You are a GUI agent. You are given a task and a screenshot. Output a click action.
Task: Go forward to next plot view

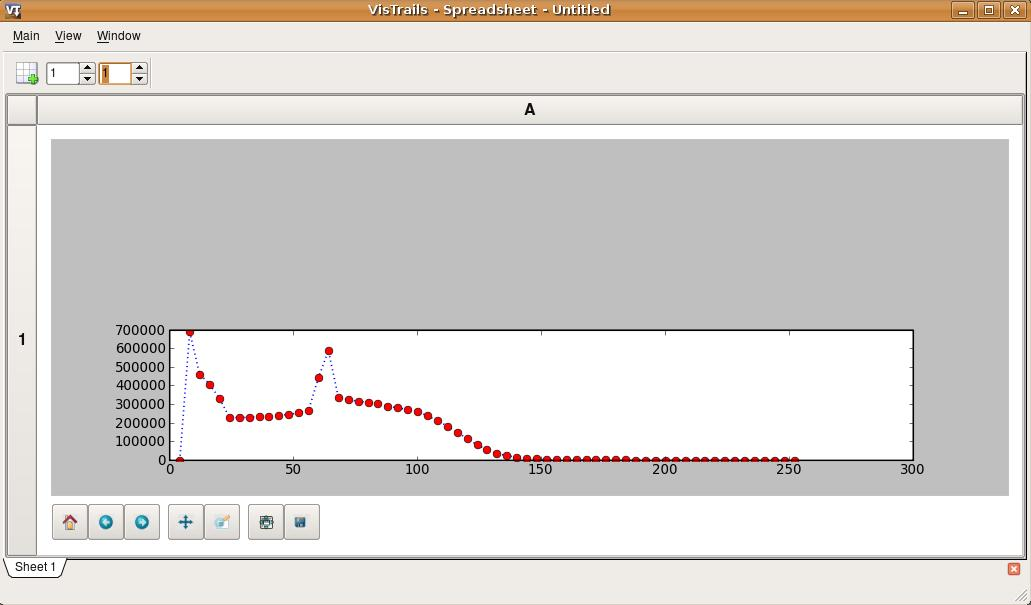point(142,522)
